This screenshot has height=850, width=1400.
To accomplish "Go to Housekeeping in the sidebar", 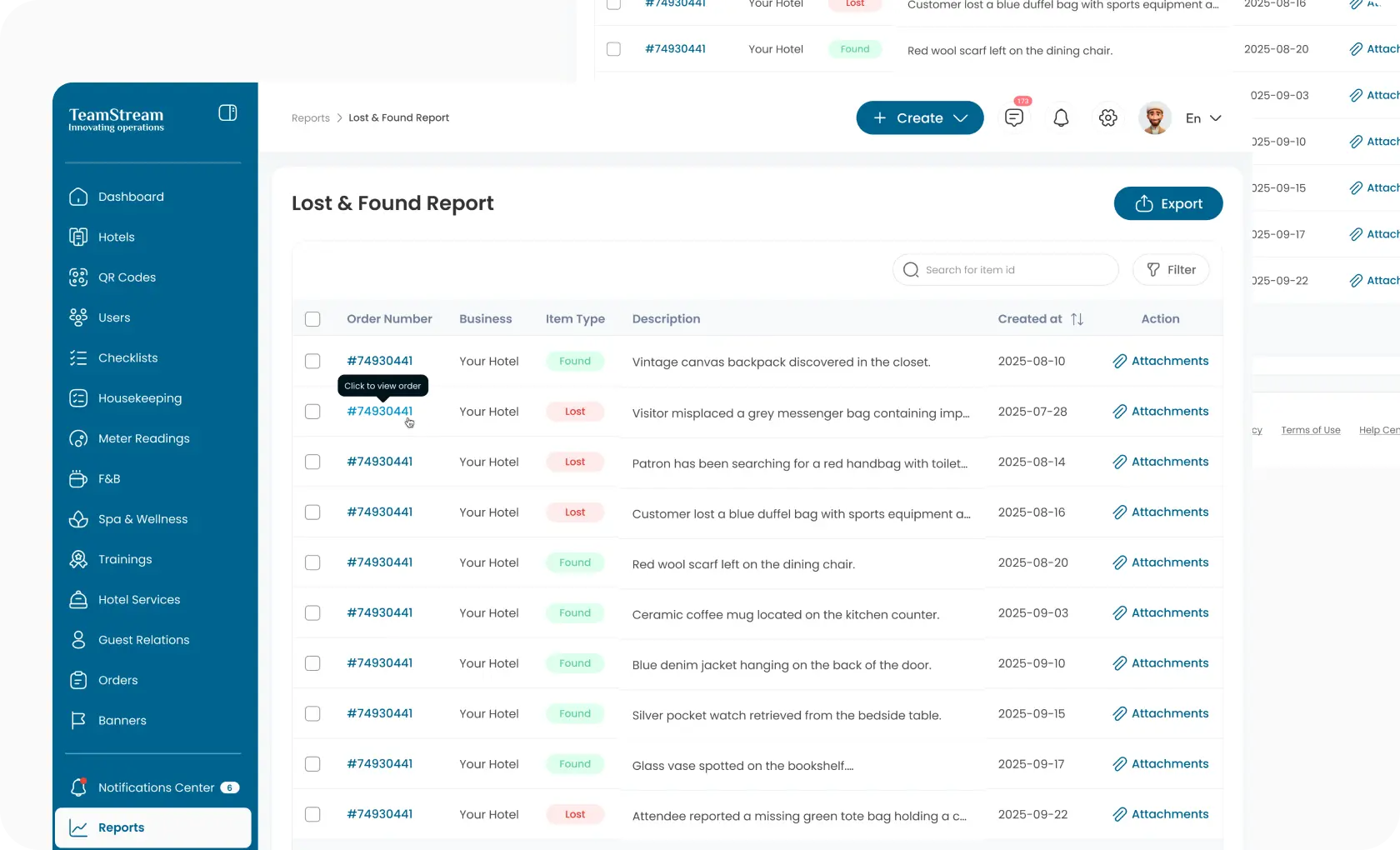I will point(139,398).
